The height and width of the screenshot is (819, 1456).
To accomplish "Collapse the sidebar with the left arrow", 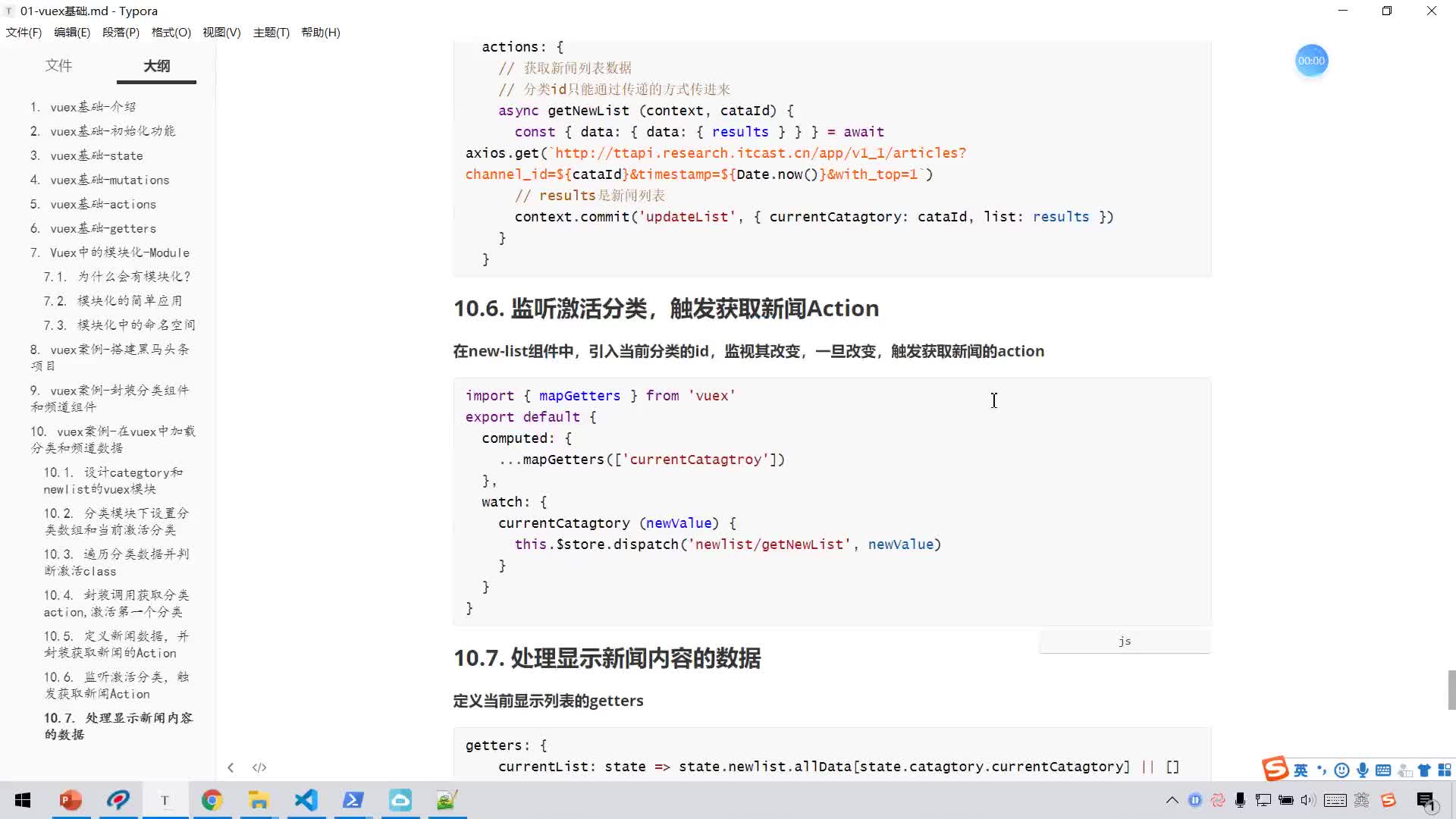I will point(231,767).
